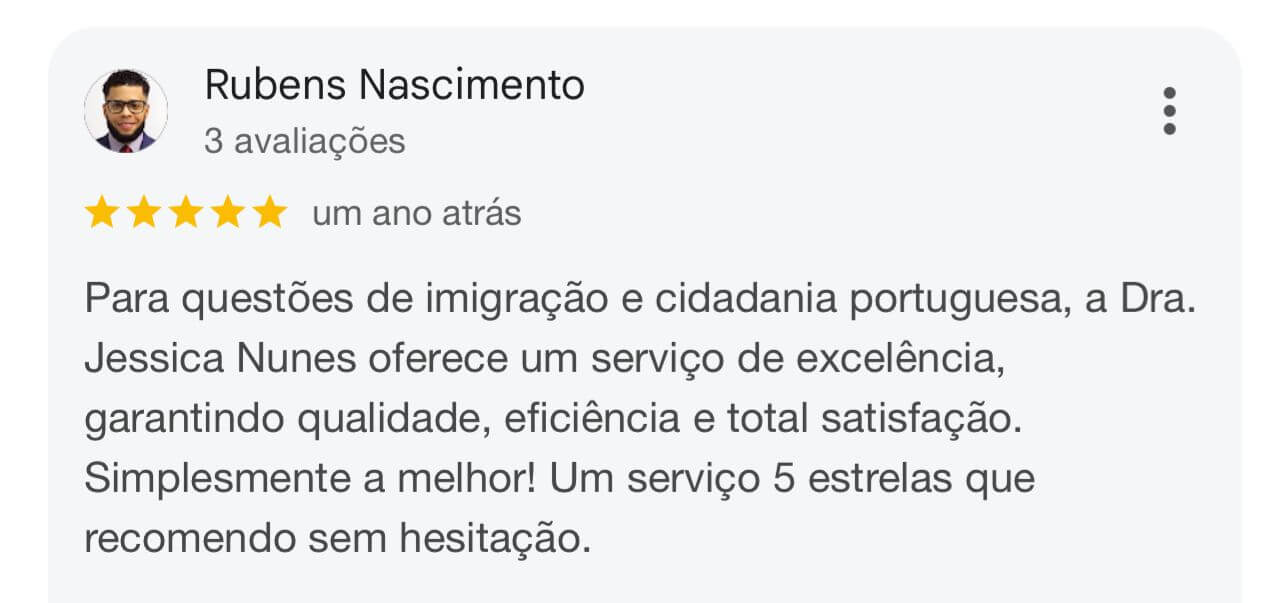Click the first gold rating star
Viewport: 1283px width, 603px height.
pos(101,213)
